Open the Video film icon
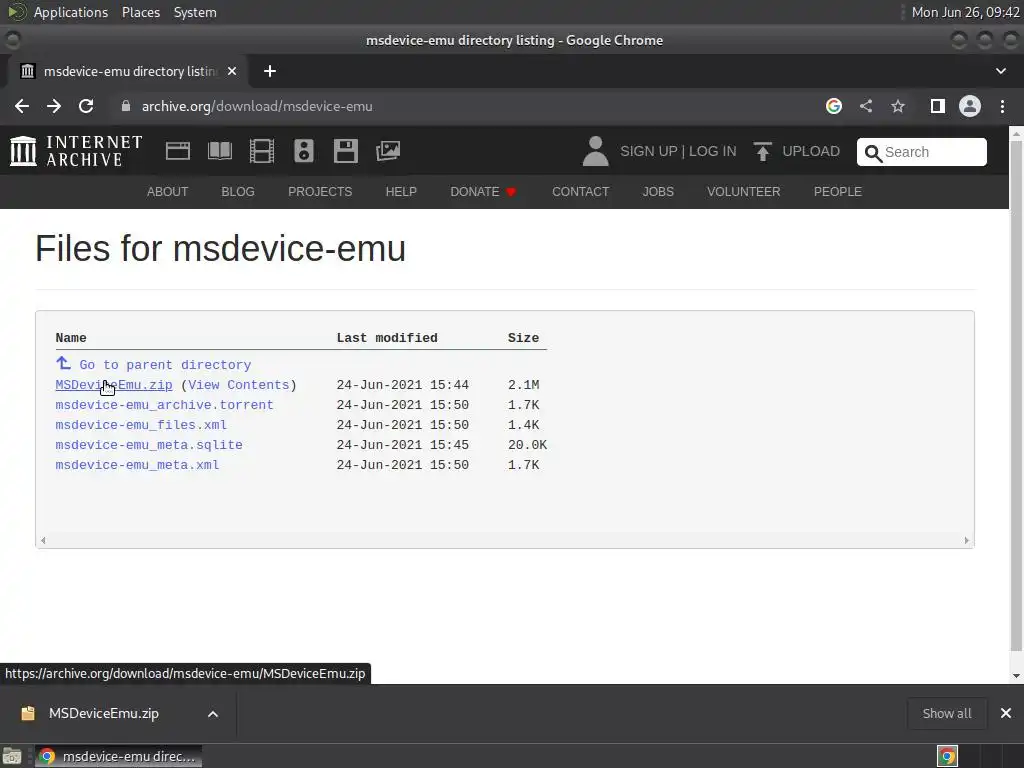The width and height of the screenshot is (1024, 768). tap(262, 151)
